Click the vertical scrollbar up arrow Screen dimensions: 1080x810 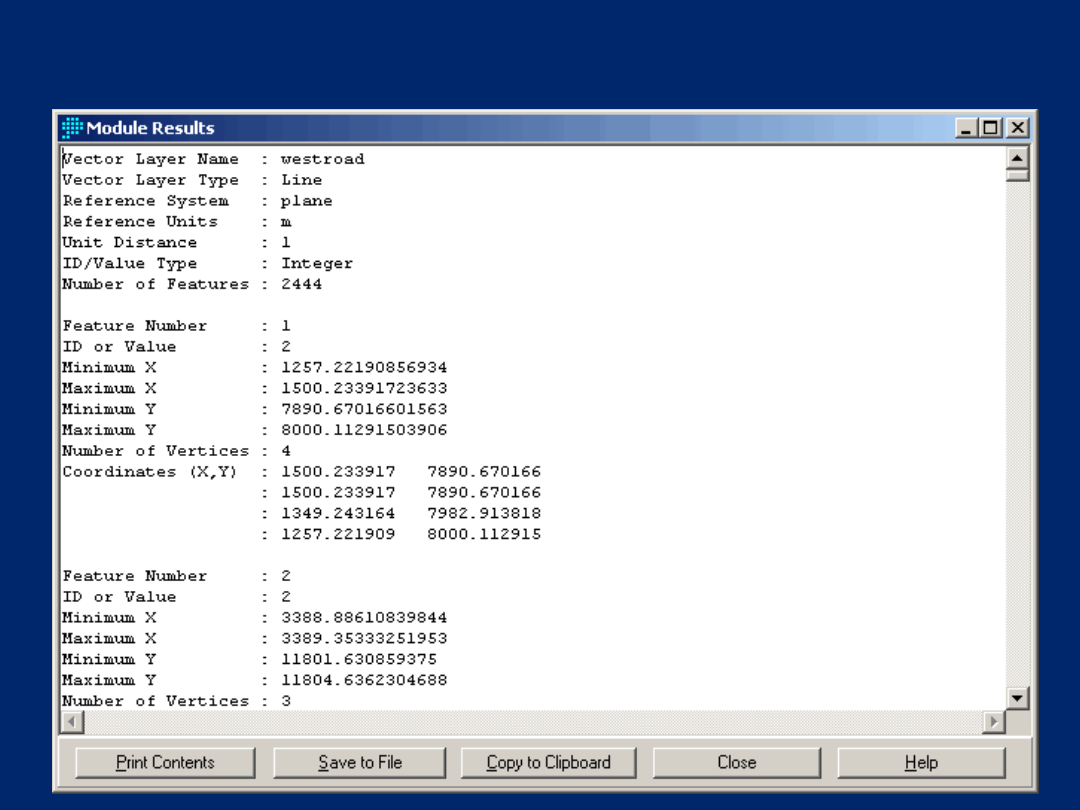click(1017, 158)
